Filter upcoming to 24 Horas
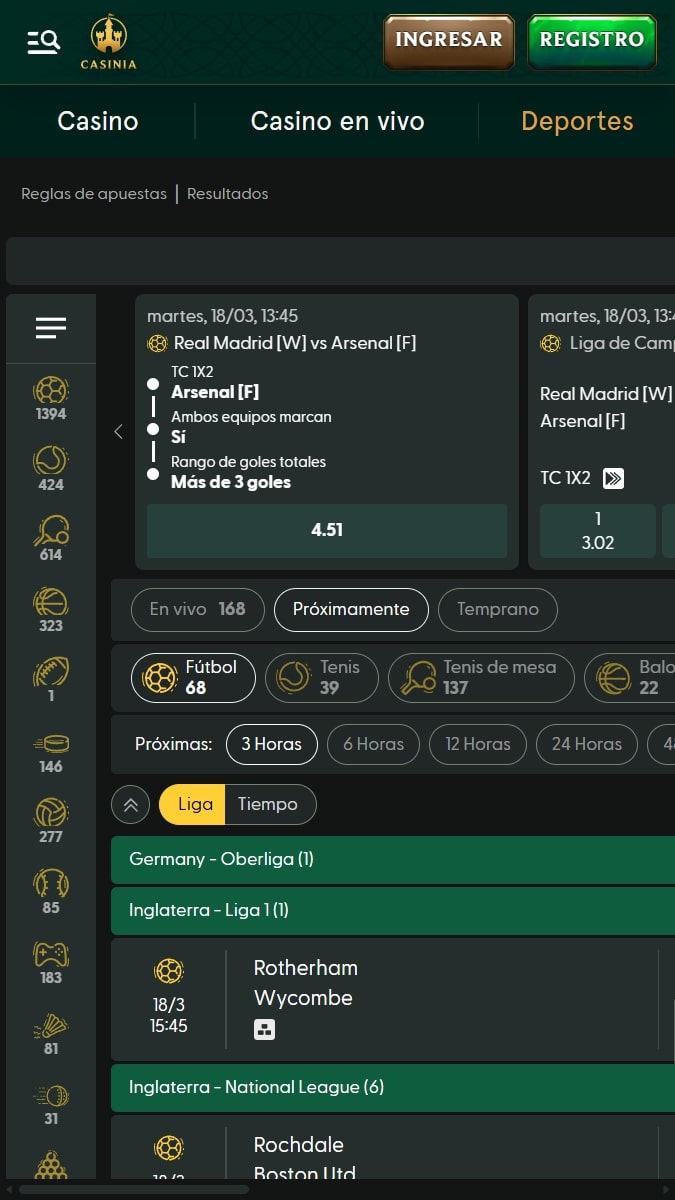 (x=586, y=744)
